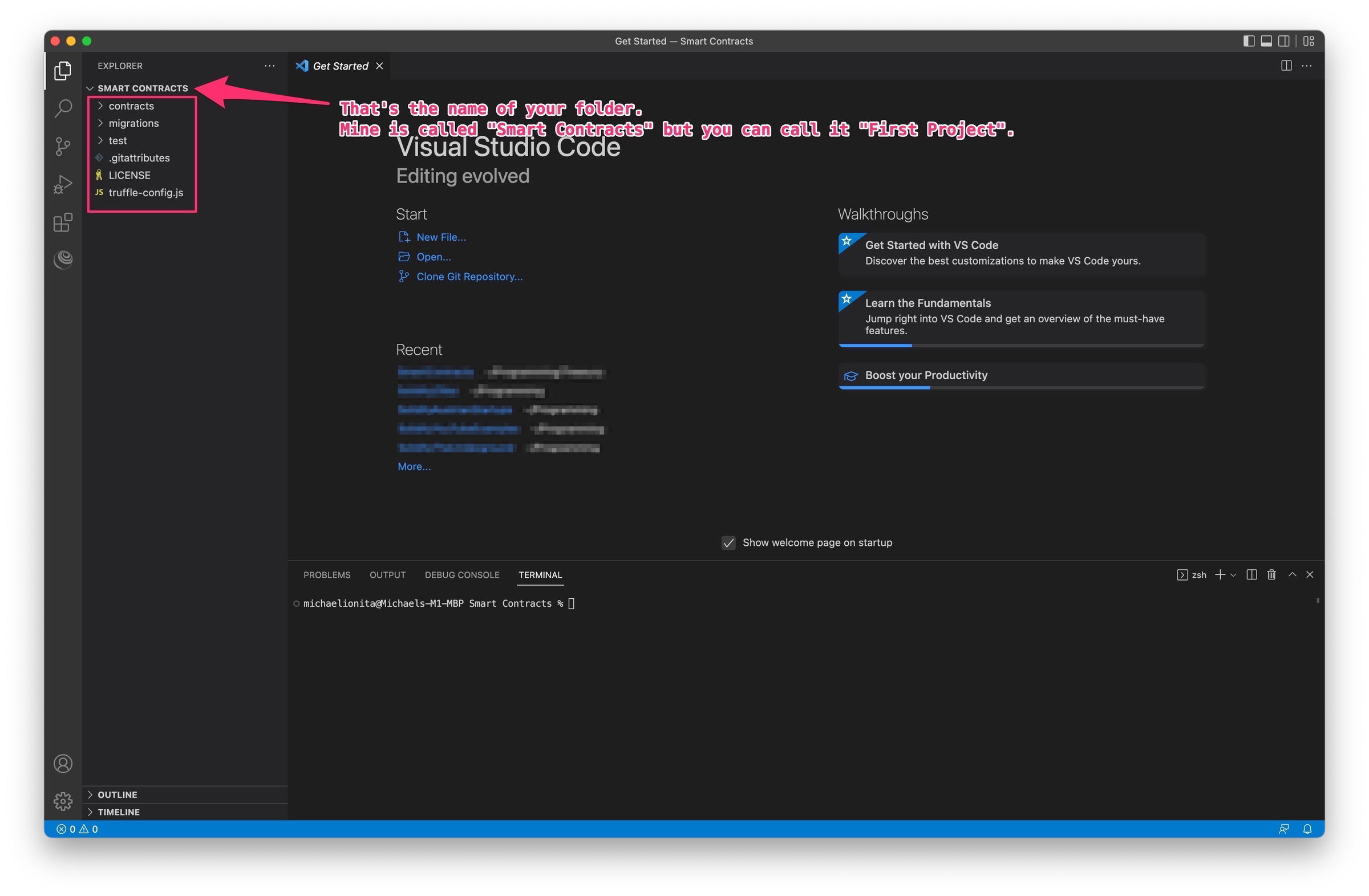The image size is (1369, 896).
Task: Maximize the panel size with chevron up
Action: 1293,574
